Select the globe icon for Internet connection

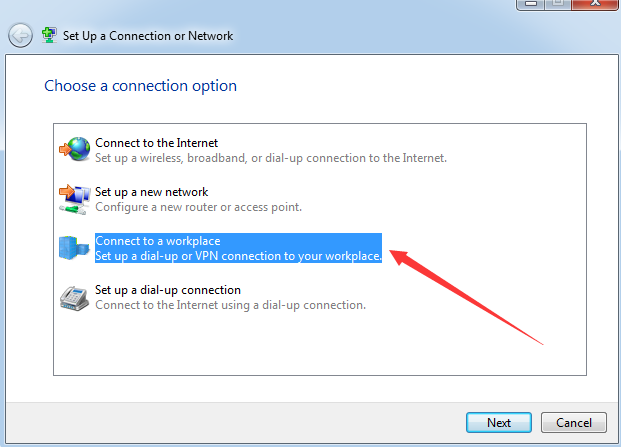point(75,149)
